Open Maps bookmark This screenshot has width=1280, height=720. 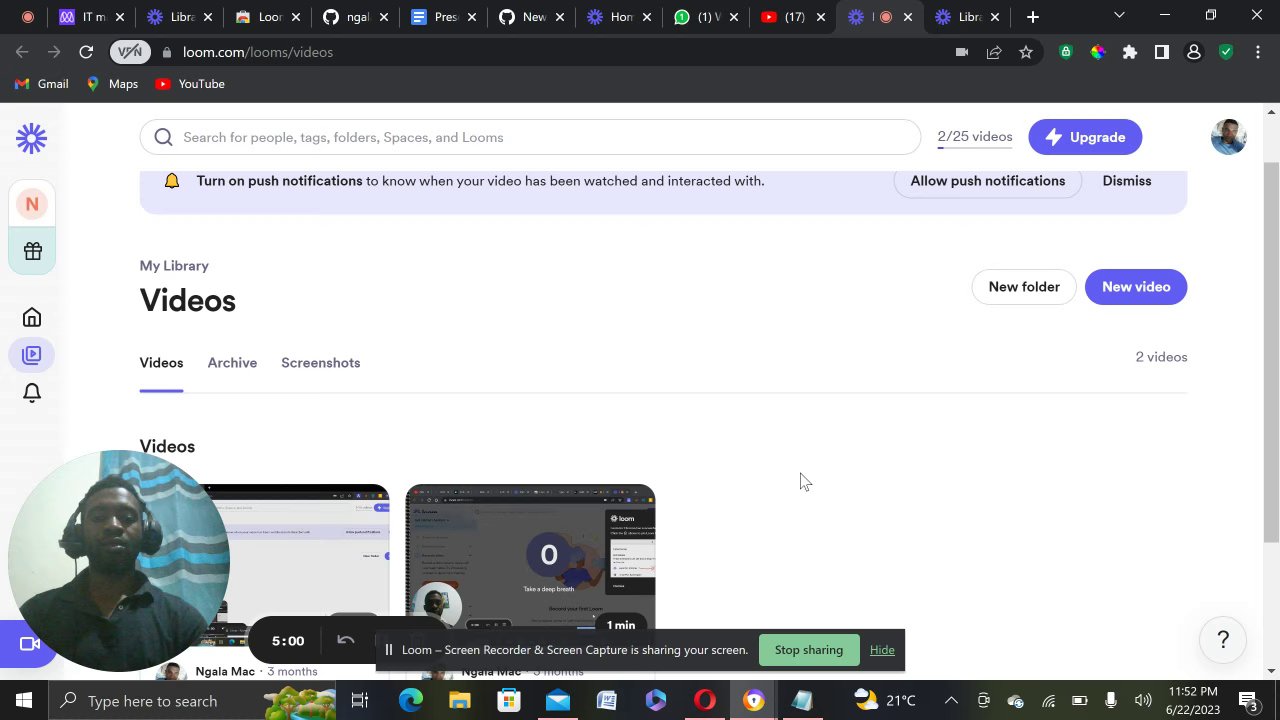click(112, 84)
